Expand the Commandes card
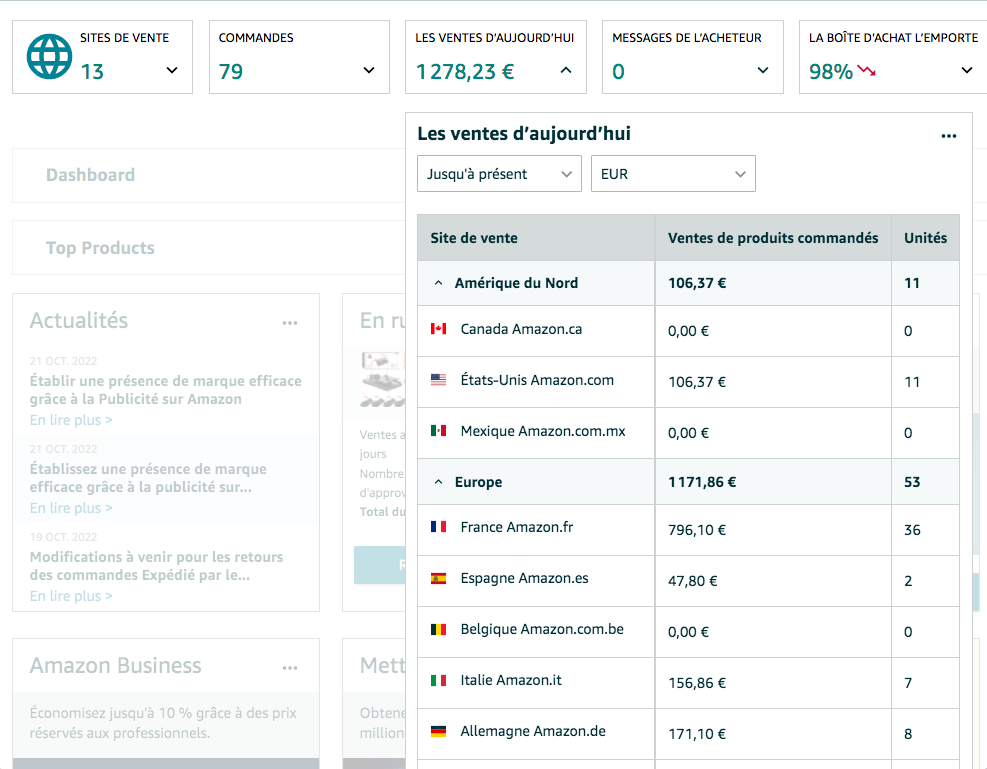This screenshot has height=769, width=987. (369, 70)
